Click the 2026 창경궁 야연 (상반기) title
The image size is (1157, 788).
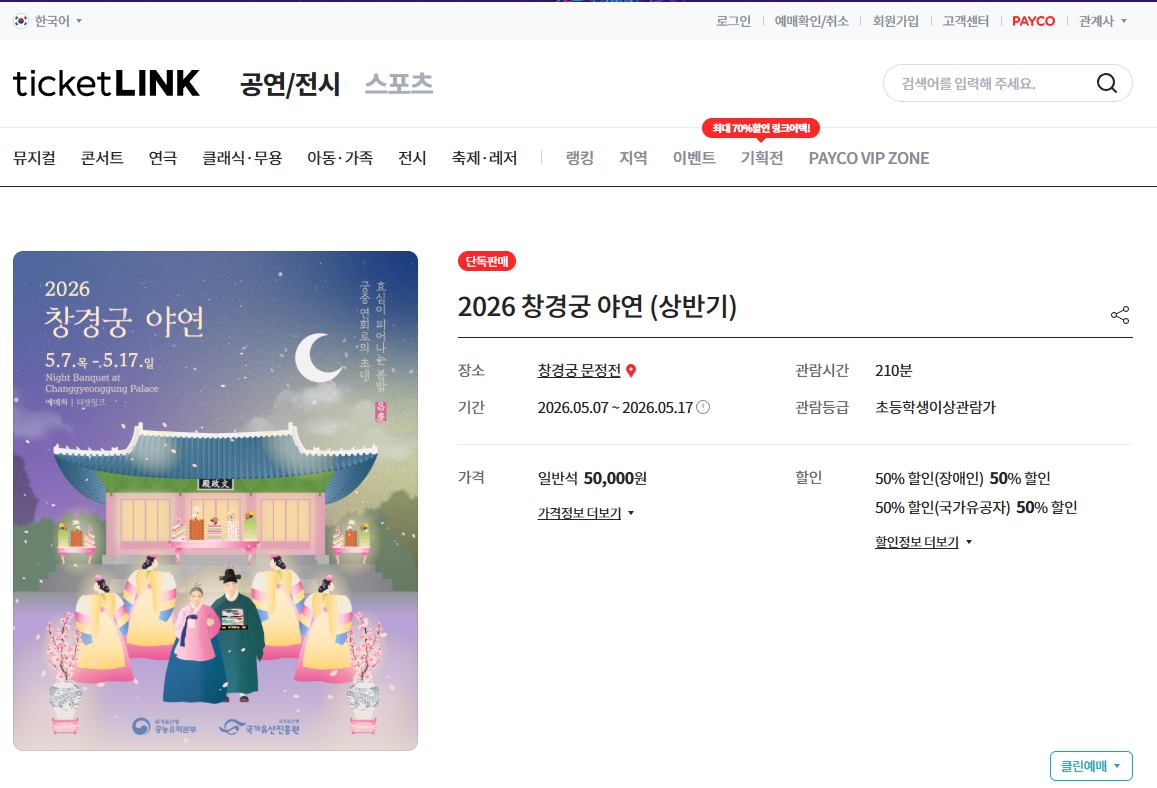coord(597,306)
